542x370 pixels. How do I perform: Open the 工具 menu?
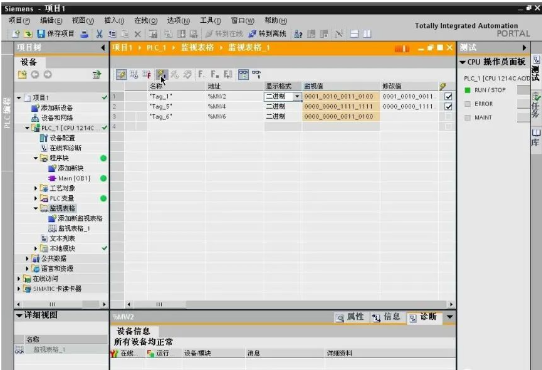(x=210, y=21)
